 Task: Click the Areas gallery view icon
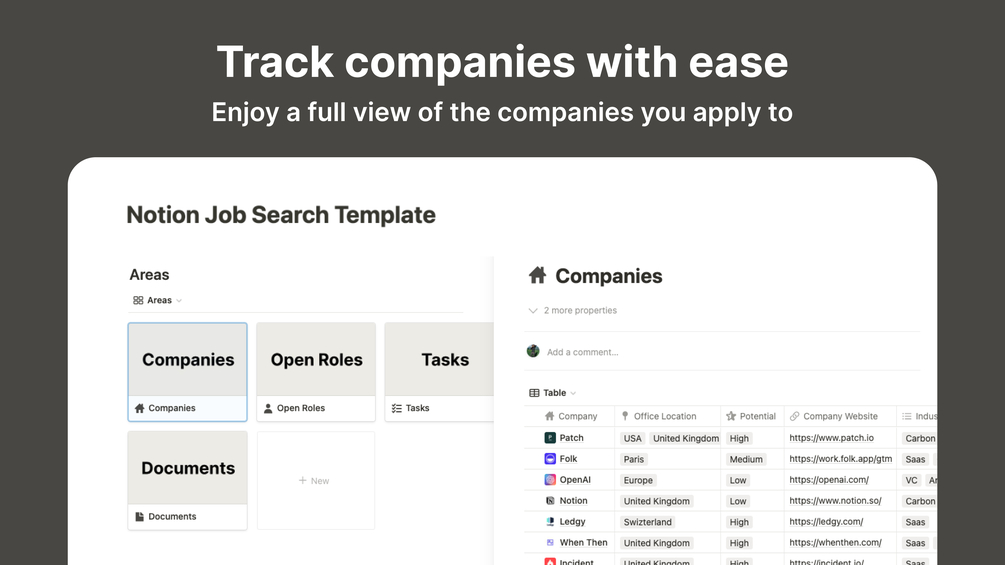click(138, 300)
